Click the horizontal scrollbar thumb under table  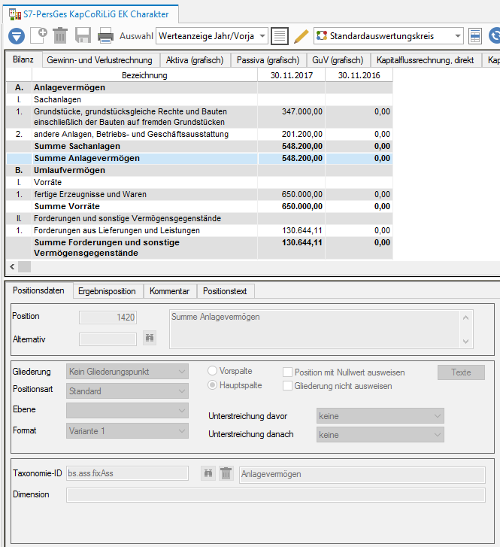click(24, 267)
